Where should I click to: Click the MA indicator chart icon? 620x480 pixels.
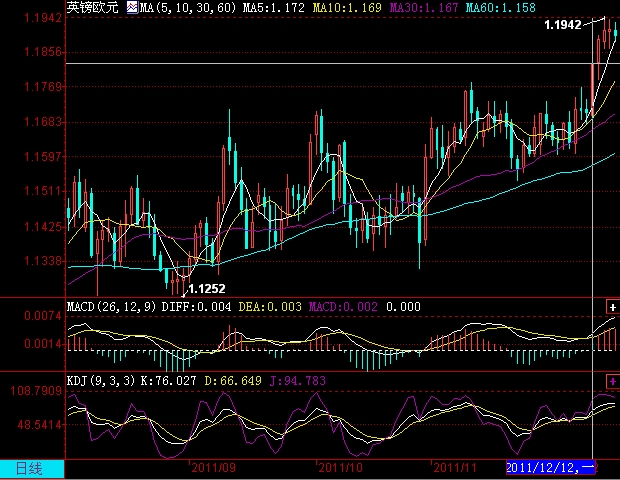coord(132,7)
